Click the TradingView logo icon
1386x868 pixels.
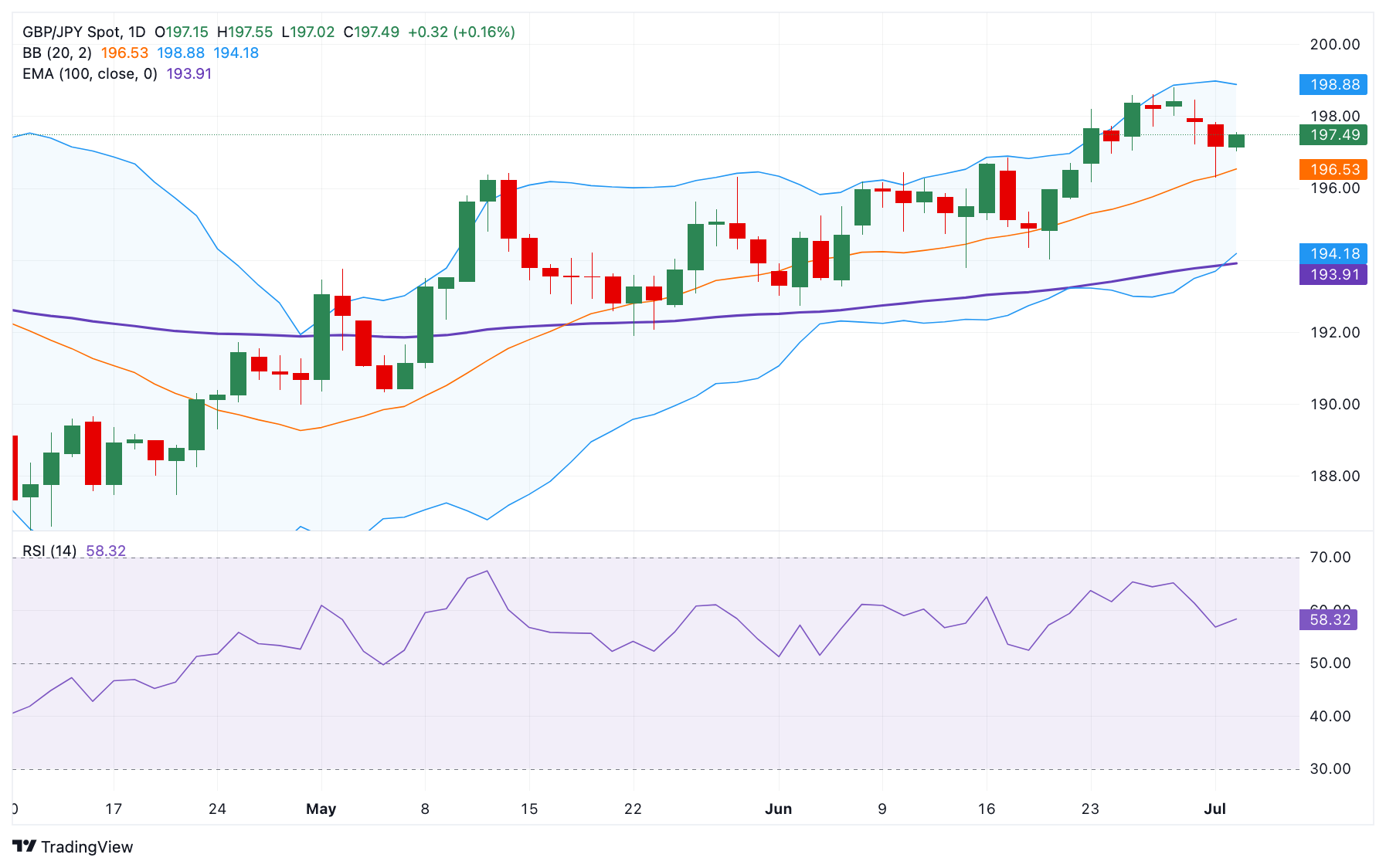(25, 846)
